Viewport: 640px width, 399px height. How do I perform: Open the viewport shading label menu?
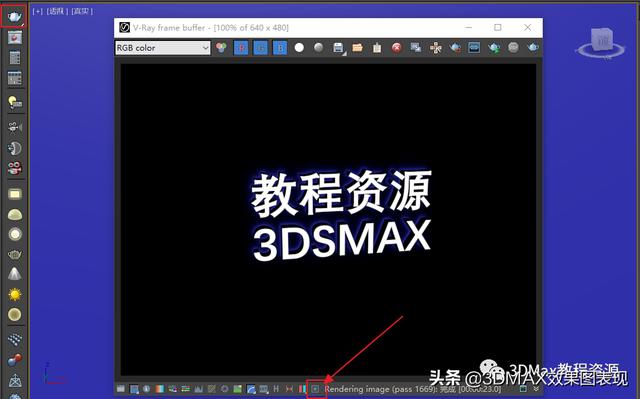click(82, 11)
